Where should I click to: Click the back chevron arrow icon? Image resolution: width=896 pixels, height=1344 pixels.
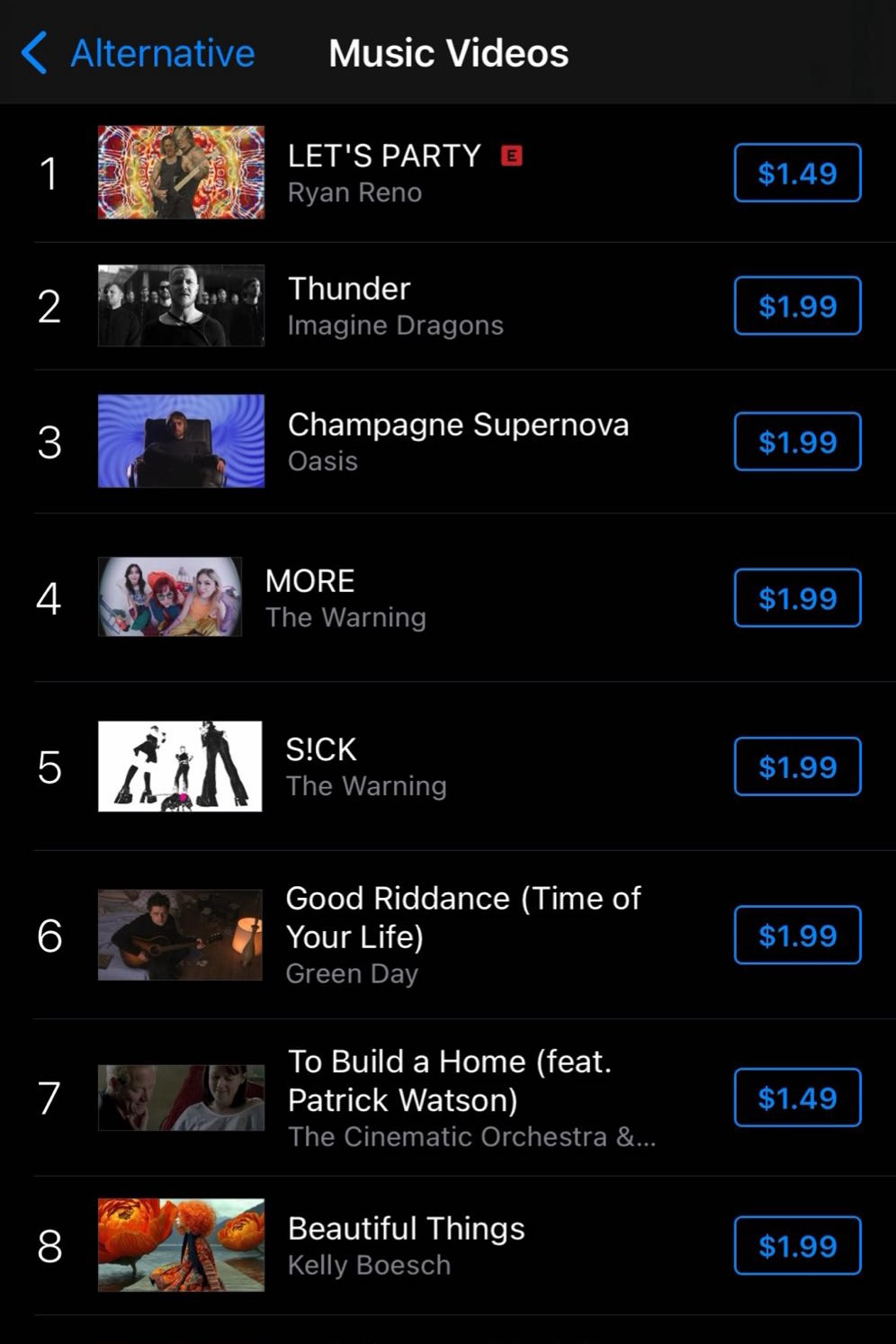pyautogui.click(x=34, y=53)
